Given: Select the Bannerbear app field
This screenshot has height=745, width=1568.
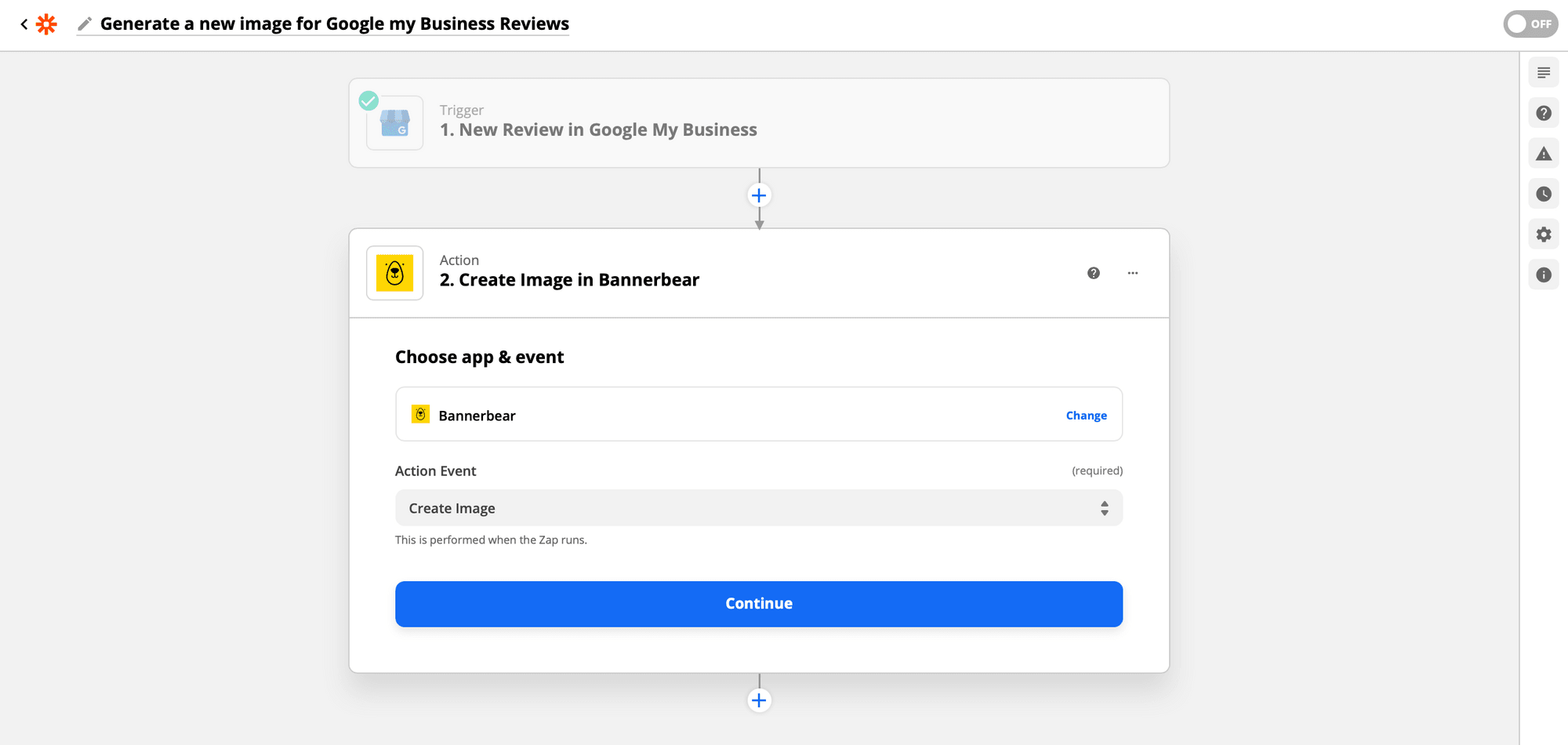Looking at the screenshot, I should pyautogui.click(x=759, y=414).
